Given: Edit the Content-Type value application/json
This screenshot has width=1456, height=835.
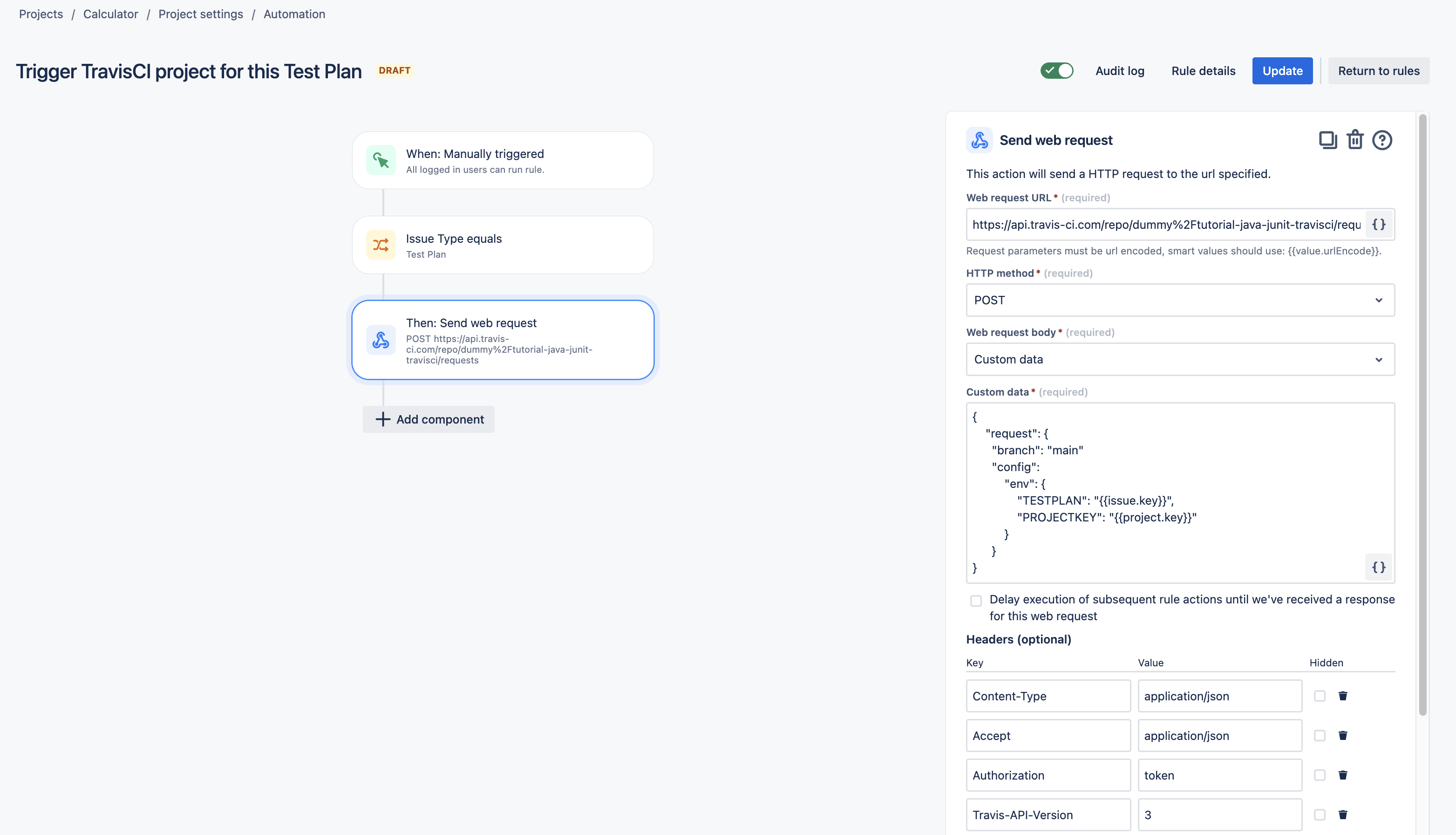Looking at the screenshot, I should coord(1220,696).
